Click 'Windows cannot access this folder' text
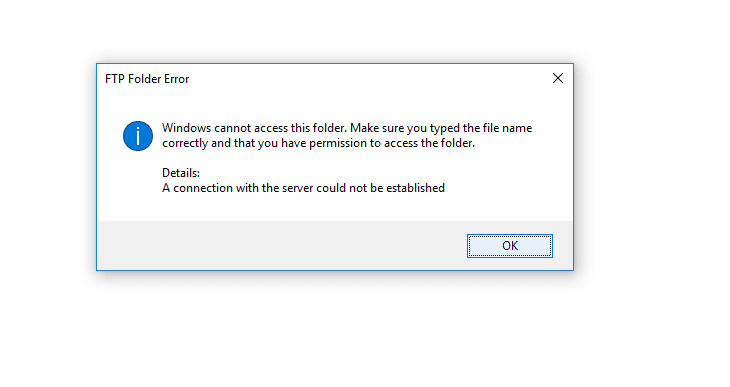The image size is (730, 387). 254,128
